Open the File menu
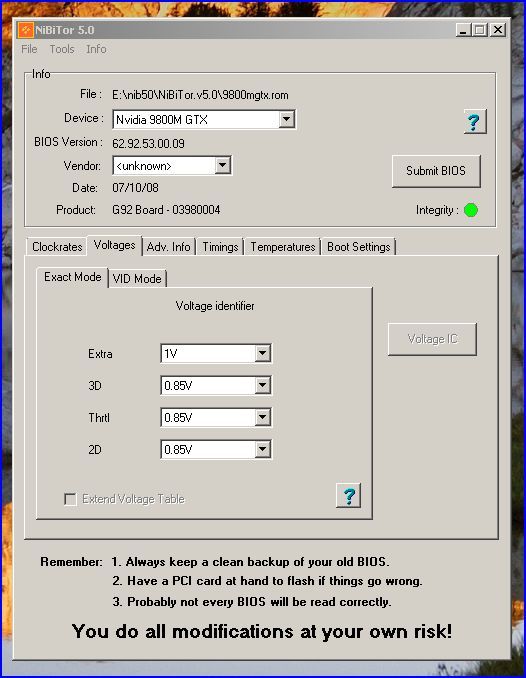 tap(29, 49)
